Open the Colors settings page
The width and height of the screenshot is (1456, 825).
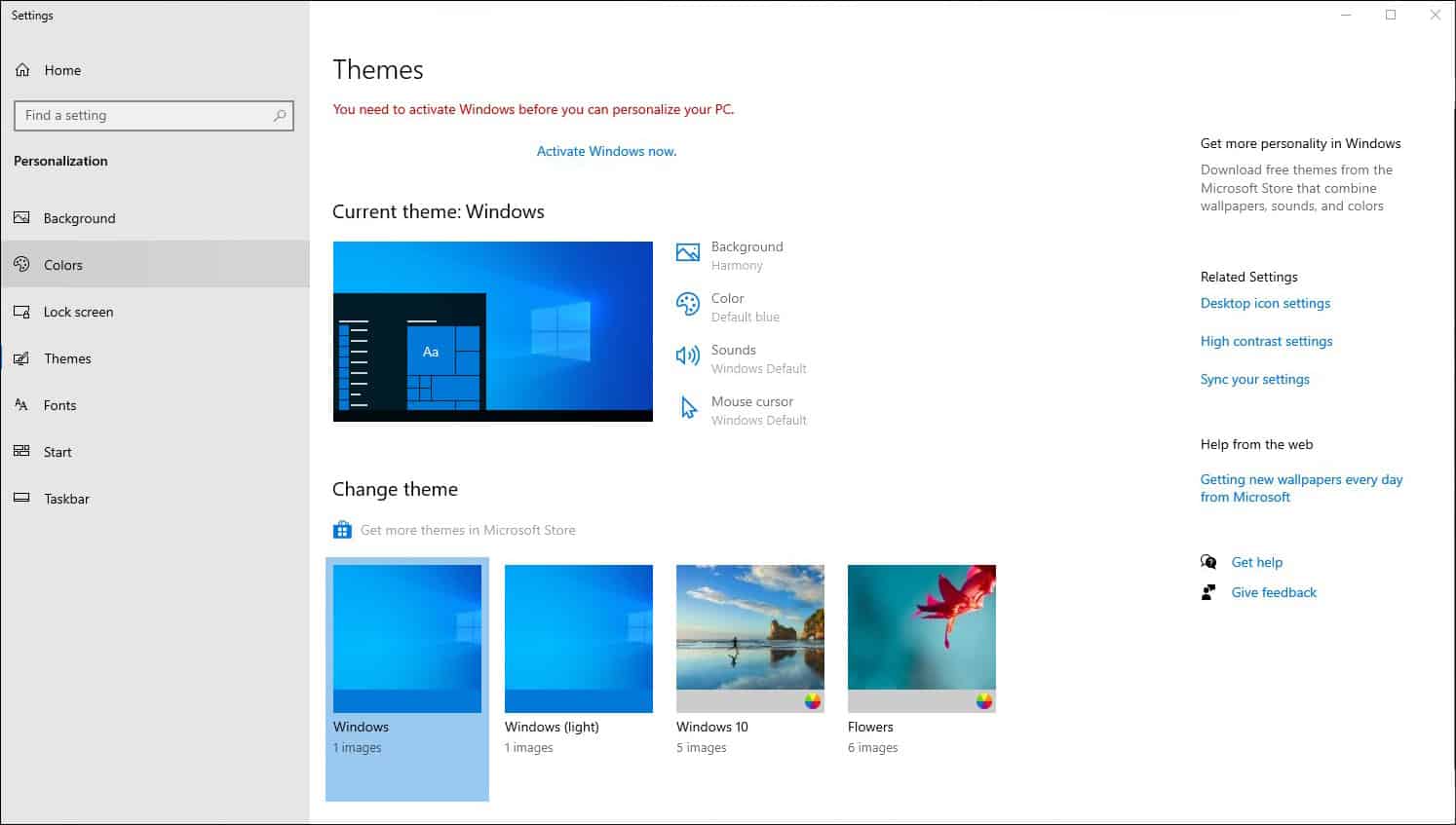tap(155, 264)
